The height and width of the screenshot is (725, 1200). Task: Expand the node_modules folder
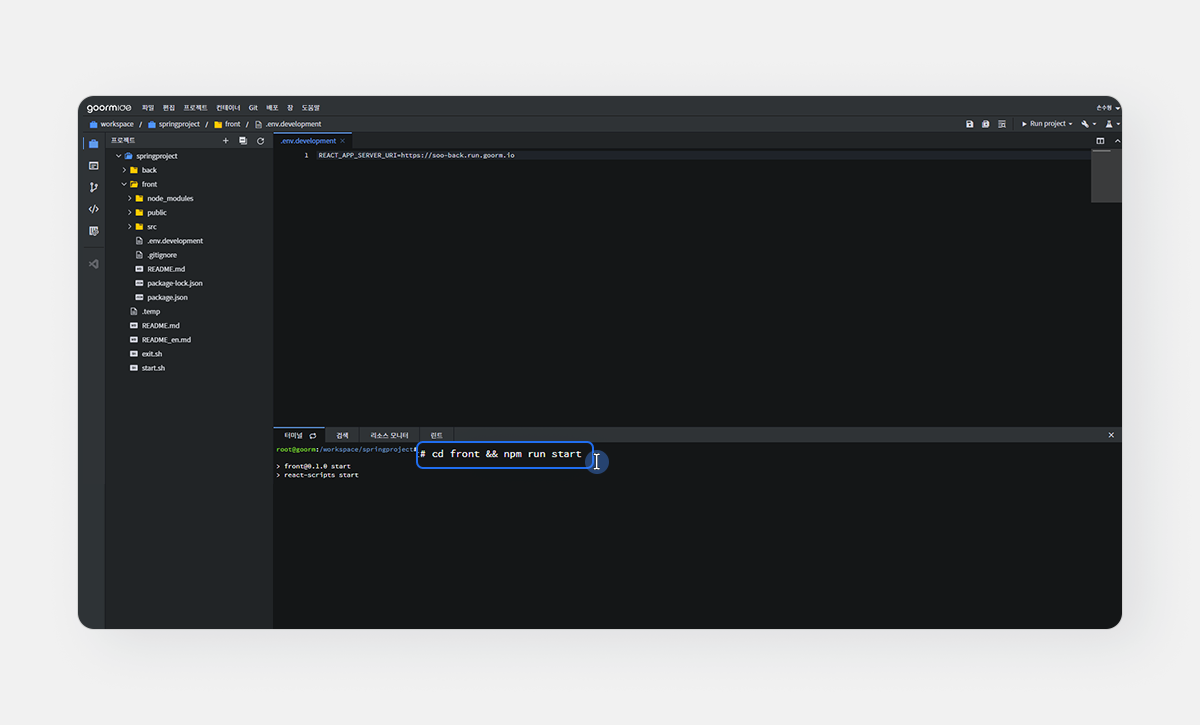[130, 198]
